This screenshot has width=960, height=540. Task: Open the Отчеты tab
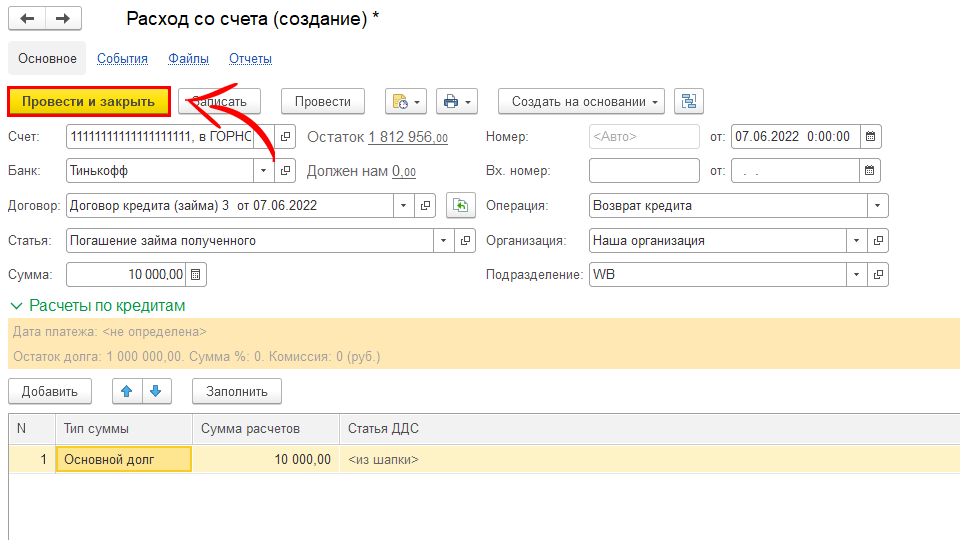tap(250, 59)
